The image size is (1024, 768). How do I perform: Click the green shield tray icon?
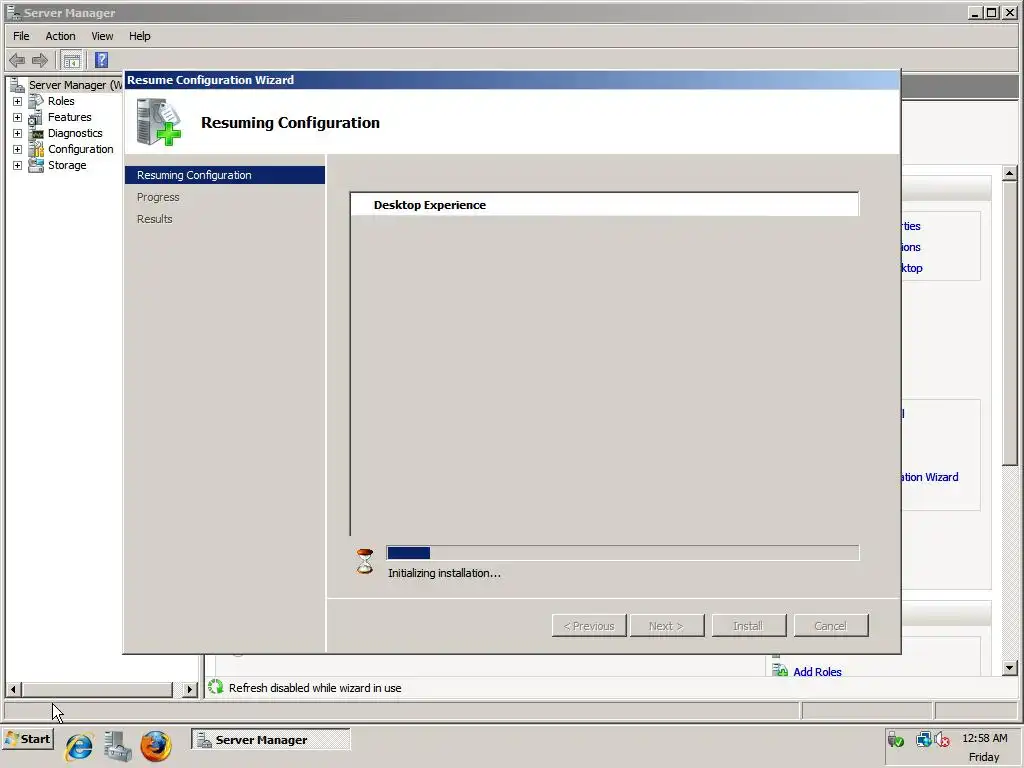[895, 739]
